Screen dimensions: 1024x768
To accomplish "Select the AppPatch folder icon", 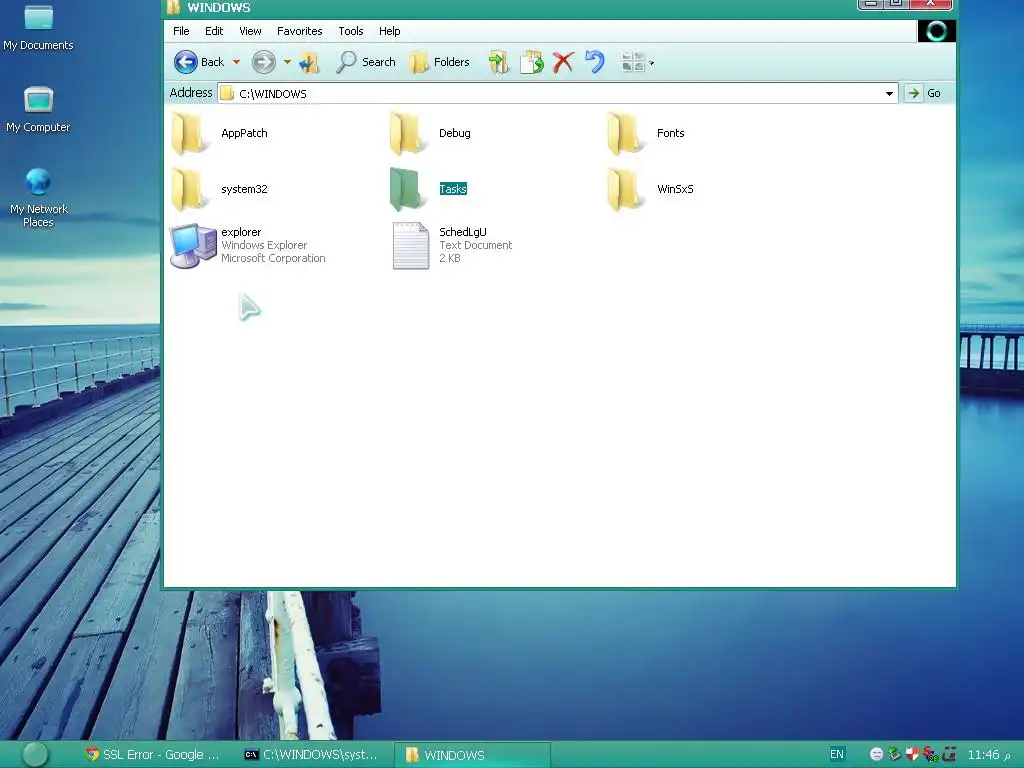I will click(189, 133).
